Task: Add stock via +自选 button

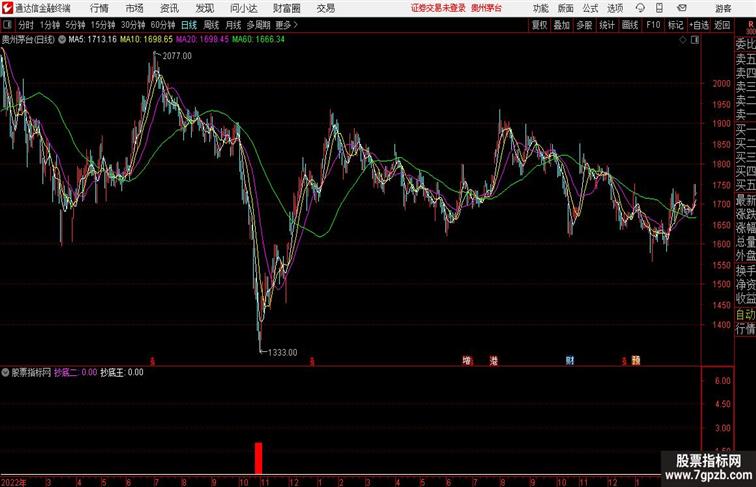Action: pyautogui.click(x=699, y=25)
